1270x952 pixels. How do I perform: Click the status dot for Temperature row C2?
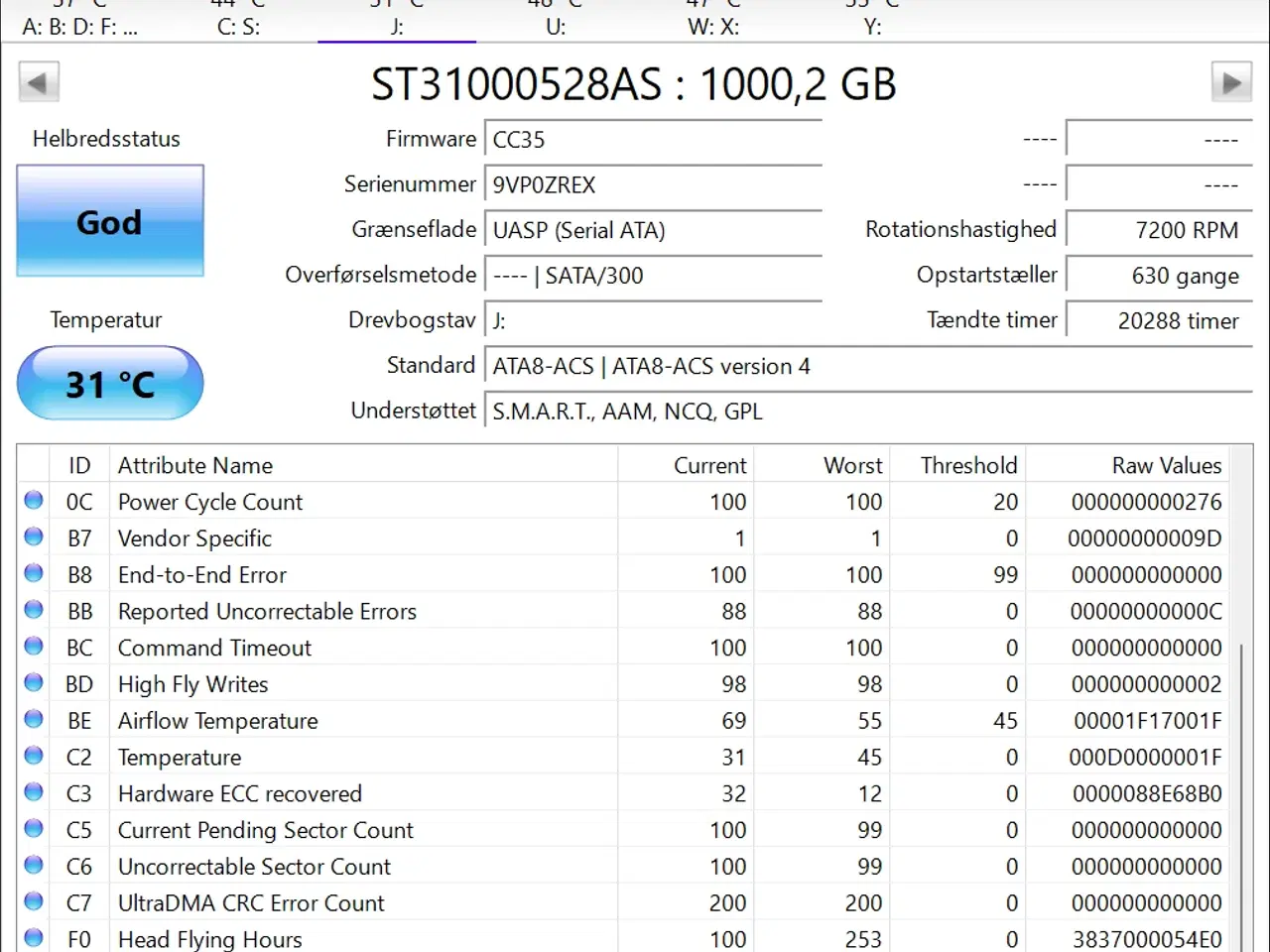[34, 755]
